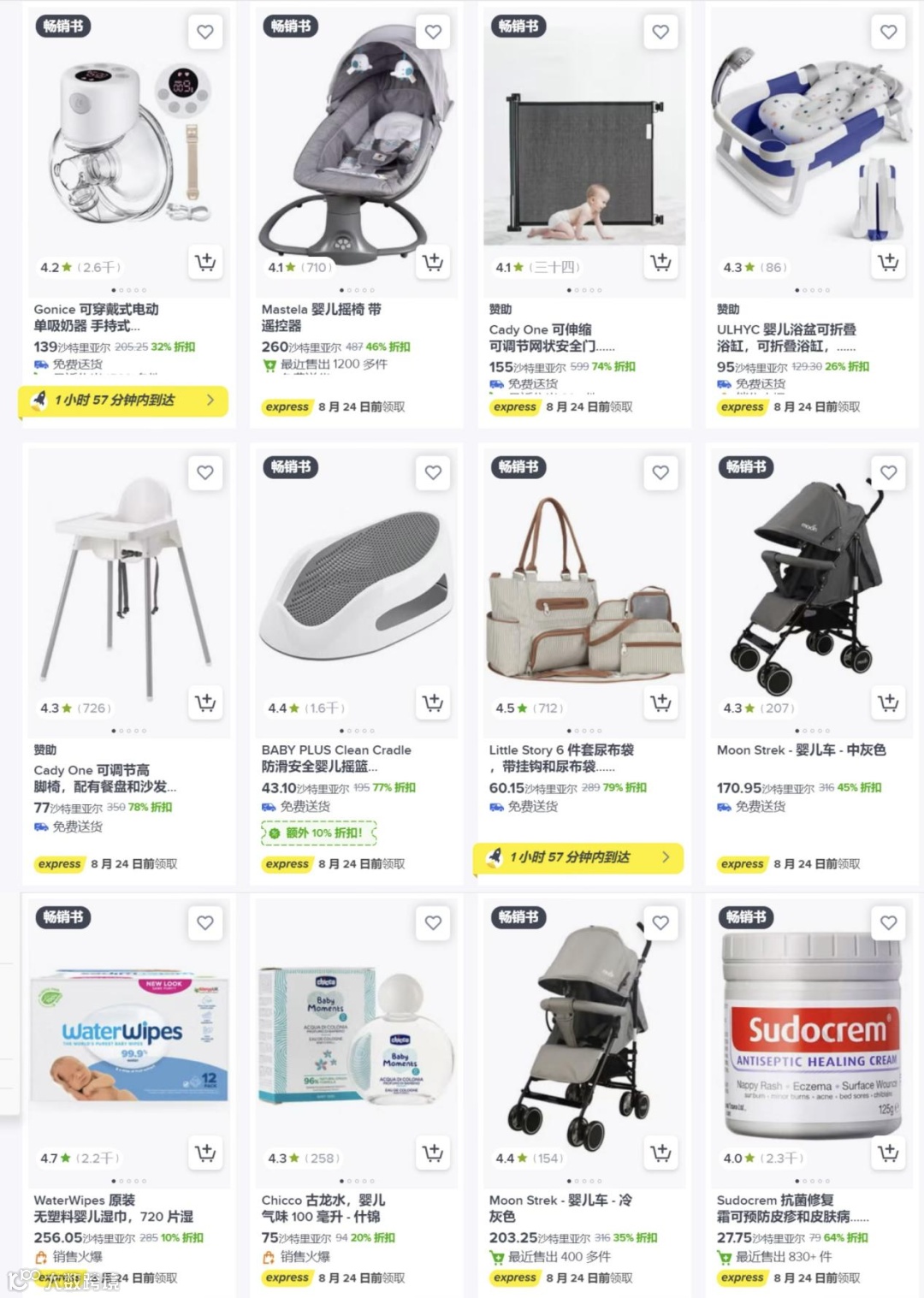Add Gonice breast pump to cart
This screenshot has width=924, height=1298.
click(x=205, y=263)
